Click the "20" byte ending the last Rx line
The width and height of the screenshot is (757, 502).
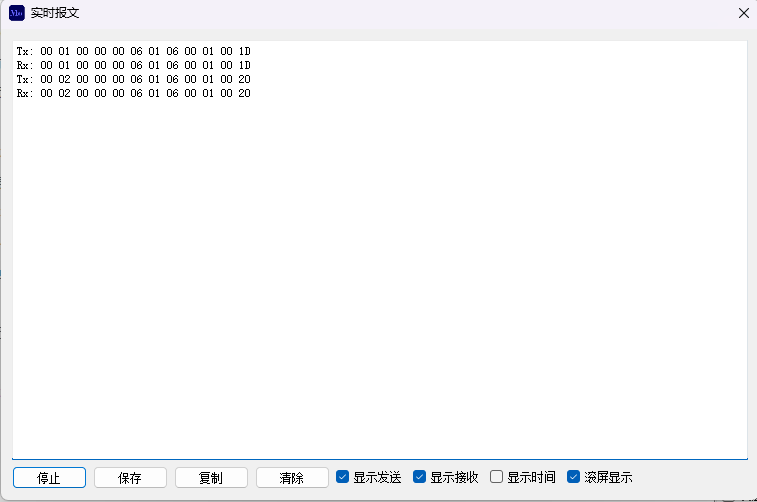click(x=244, y=93)
